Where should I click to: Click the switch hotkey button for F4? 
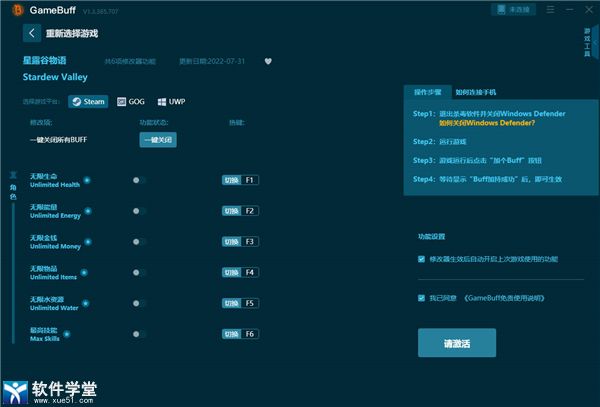click(232, 272)
